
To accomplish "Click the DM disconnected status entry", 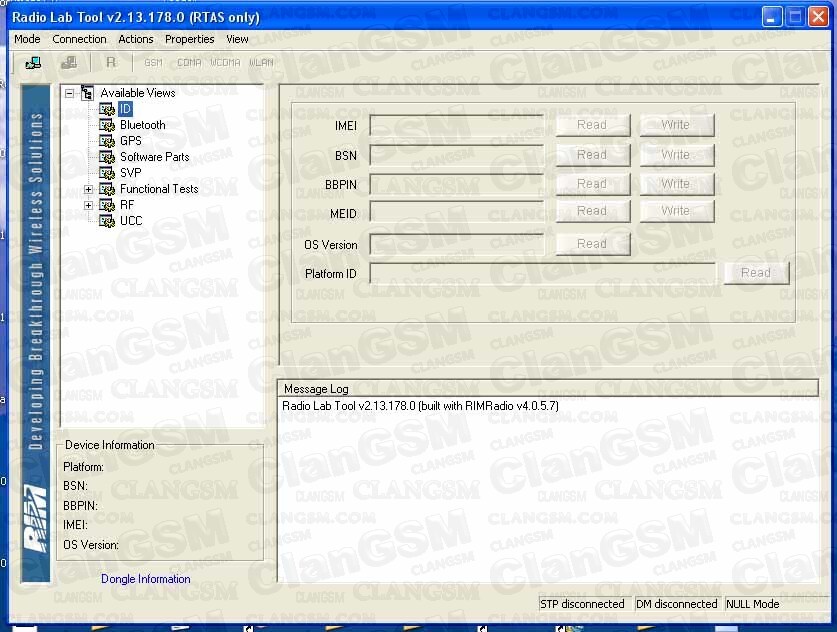I will coord(677,604).
